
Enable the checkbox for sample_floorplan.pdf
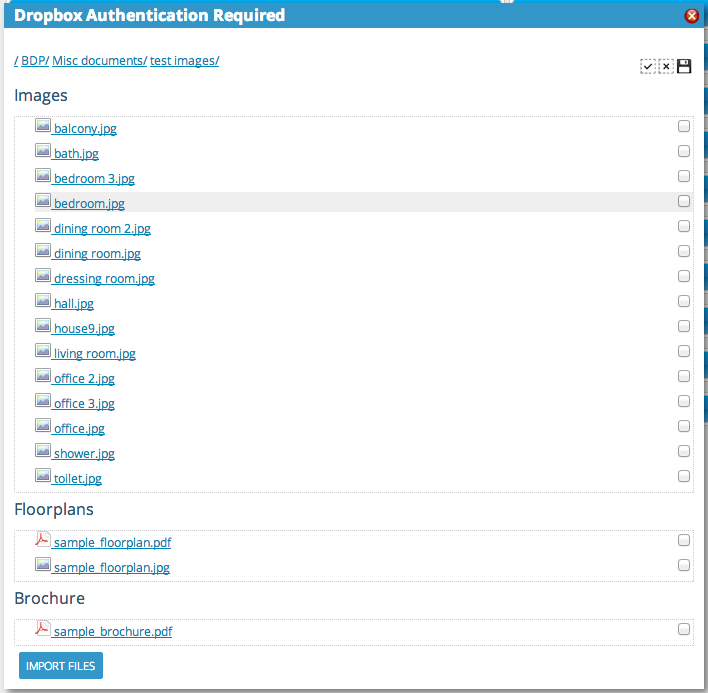[x=684, y=540]
